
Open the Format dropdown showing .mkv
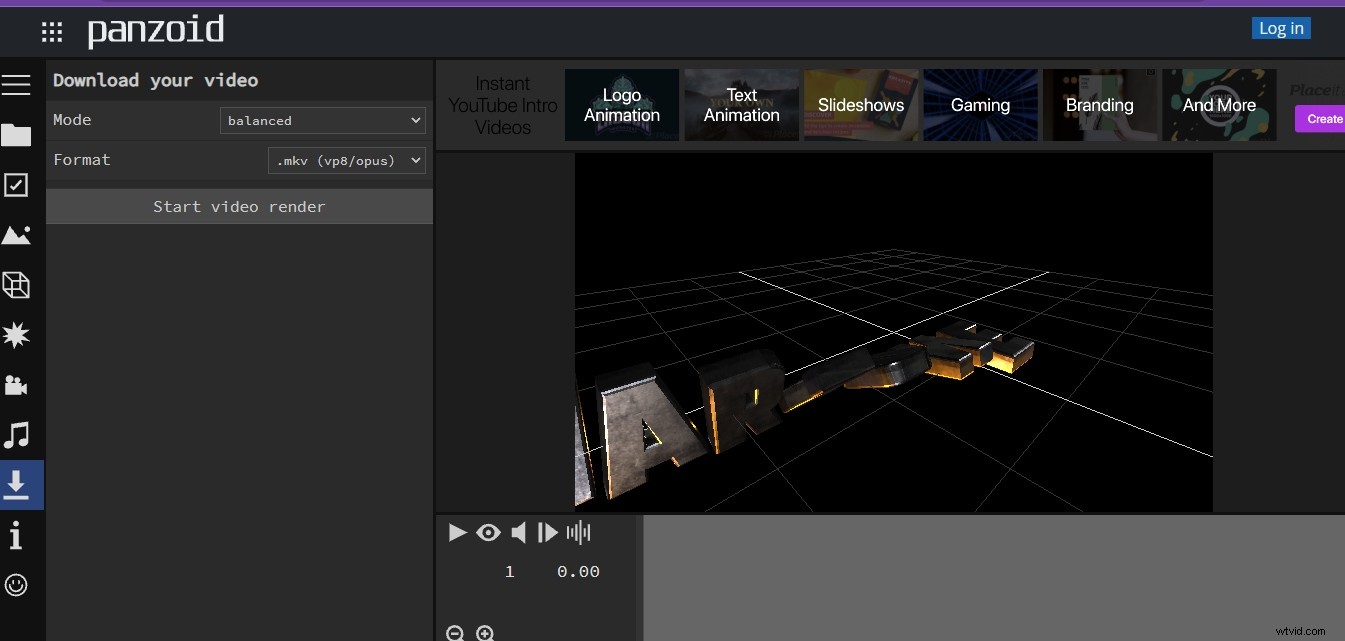[346, 160]
